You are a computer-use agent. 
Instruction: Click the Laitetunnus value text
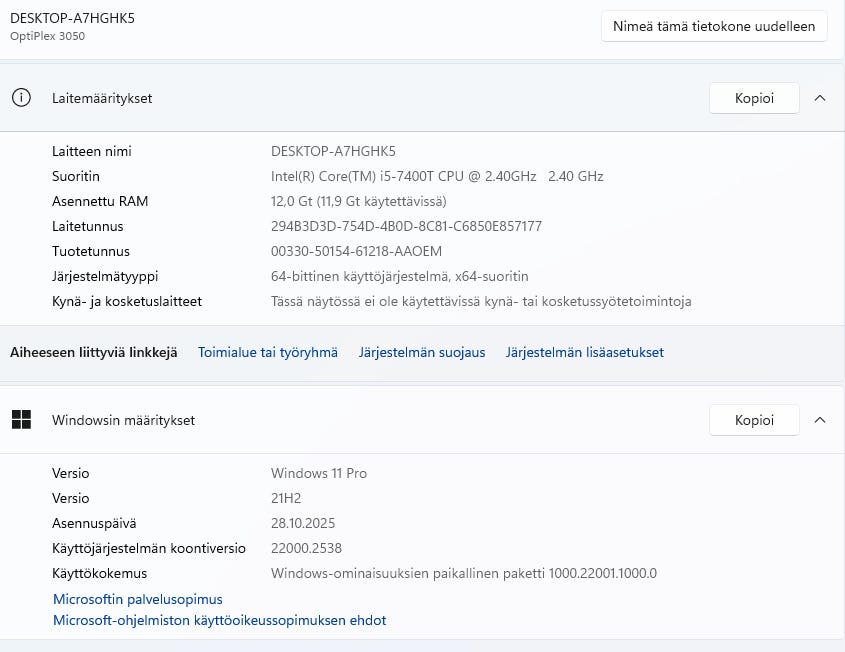[x=406, y=226]
